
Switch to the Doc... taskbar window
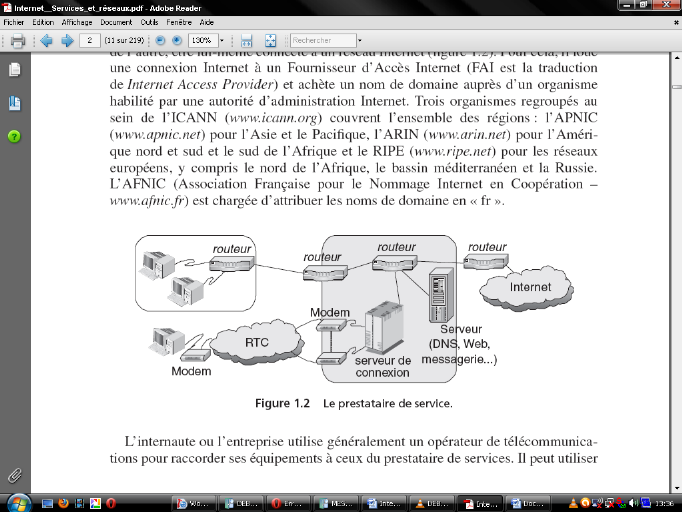click(x=528, y=503)
